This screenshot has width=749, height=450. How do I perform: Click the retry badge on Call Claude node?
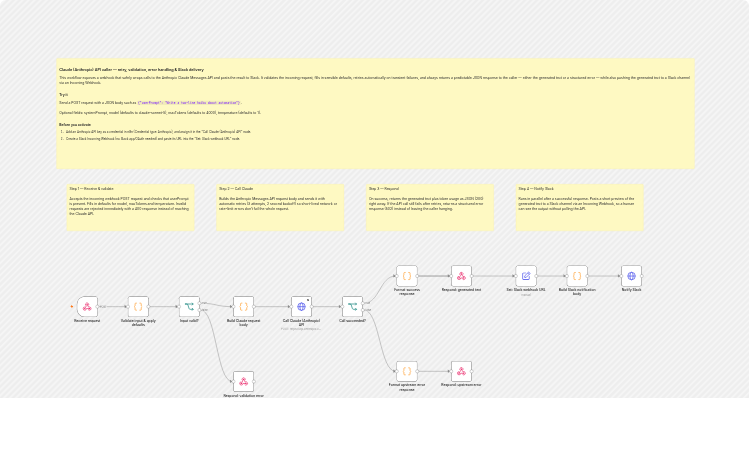308,300
